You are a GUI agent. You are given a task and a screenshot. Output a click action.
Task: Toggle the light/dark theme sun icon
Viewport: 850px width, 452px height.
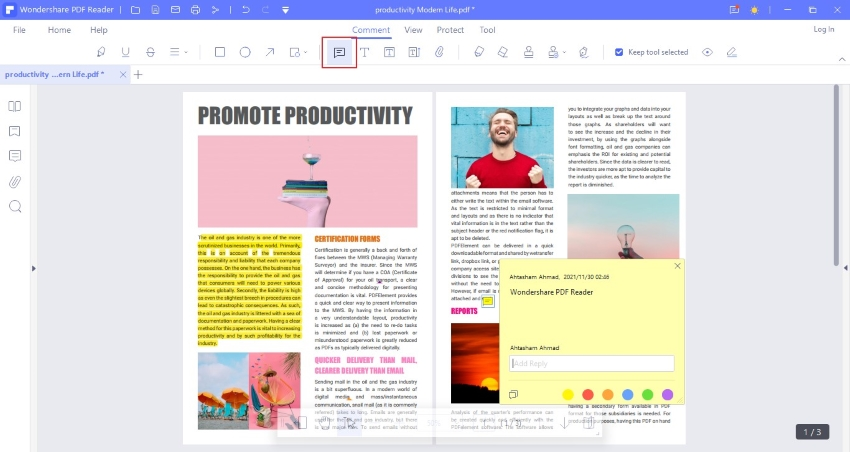(754, 10)
